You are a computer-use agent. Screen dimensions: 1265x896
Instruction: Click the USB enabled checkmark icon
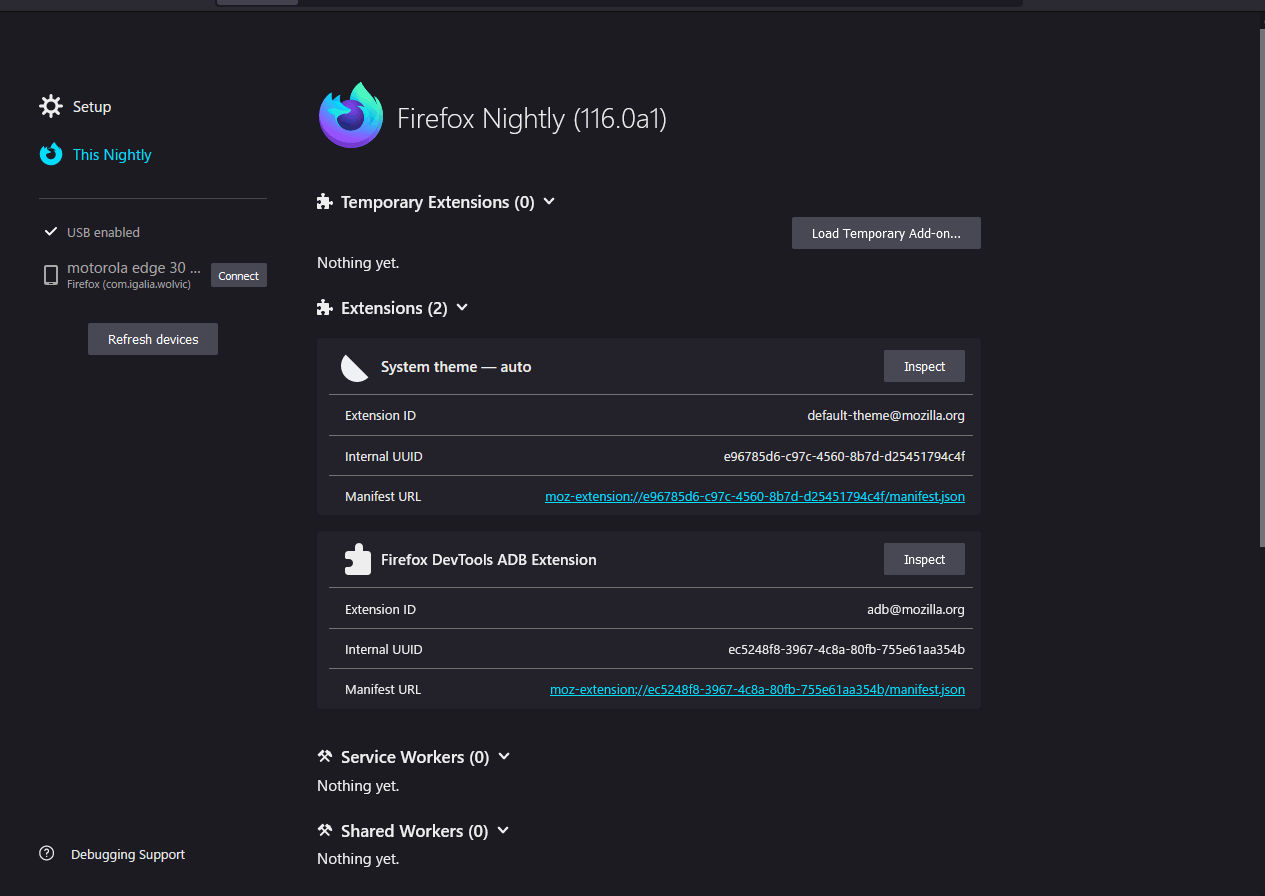51,232
